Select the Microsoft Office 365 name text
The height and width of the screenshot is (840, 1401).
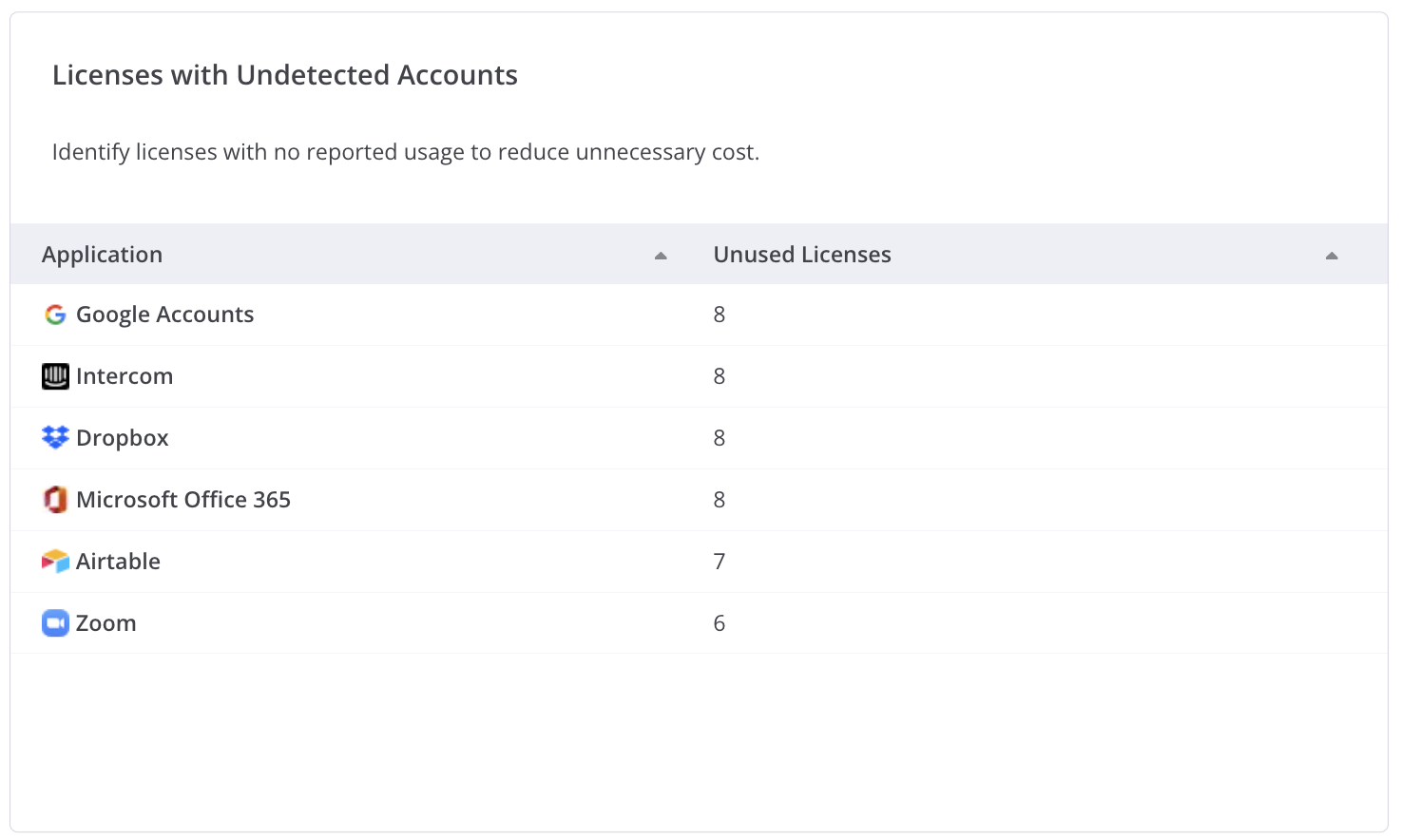(x=182, y=500)
